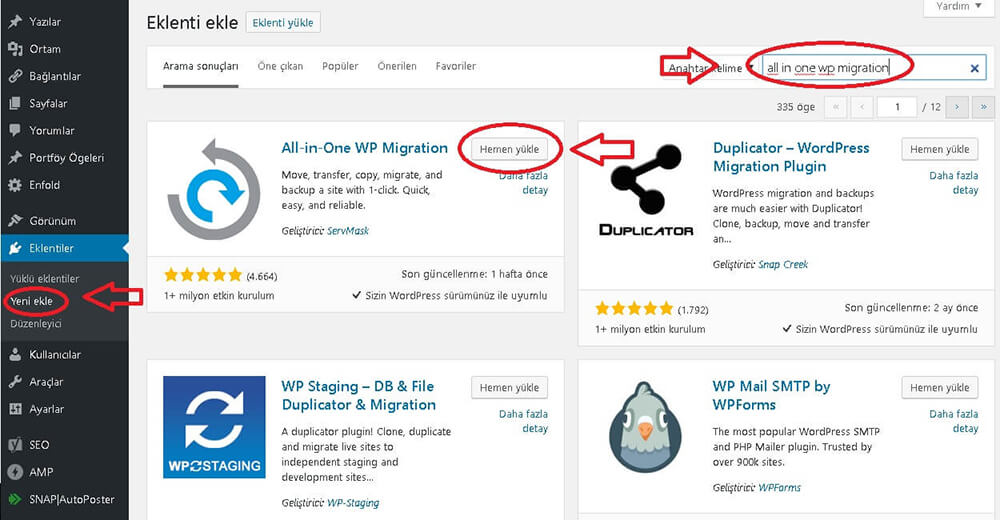Open the All-in-One WP Migration title link
The height and width of the screenshot is (520, 1000).
pos(364,148)
